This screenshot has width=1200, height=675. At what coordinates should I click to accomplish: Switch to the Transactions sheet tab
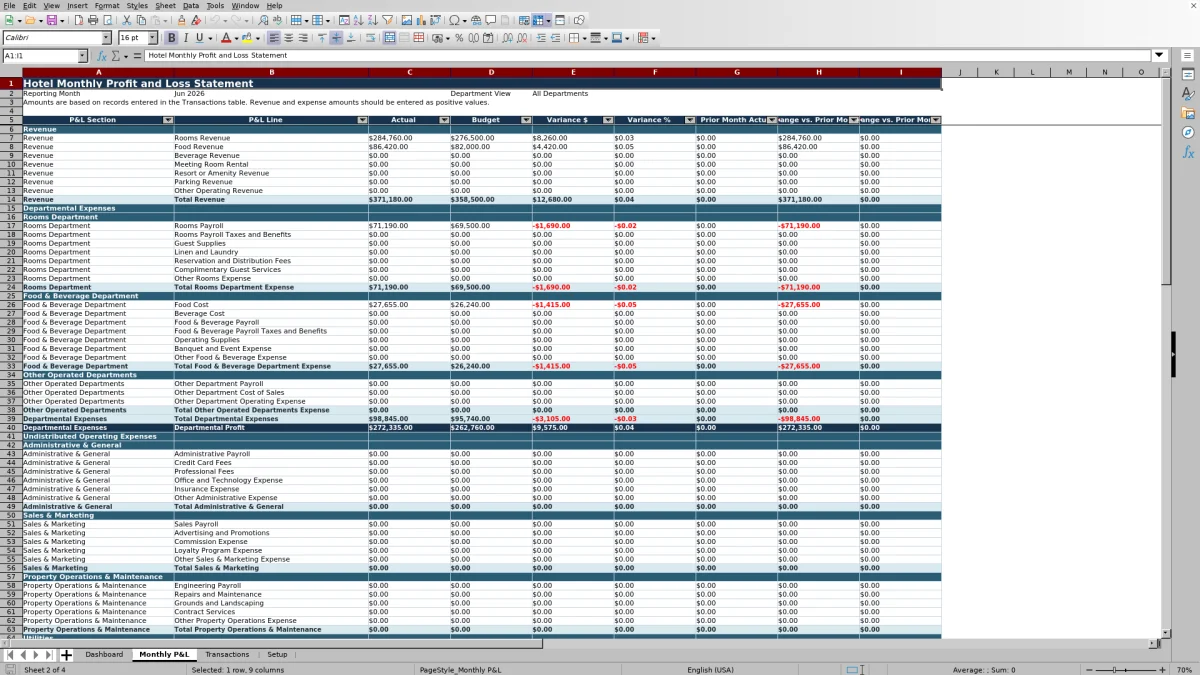point(227,654)
